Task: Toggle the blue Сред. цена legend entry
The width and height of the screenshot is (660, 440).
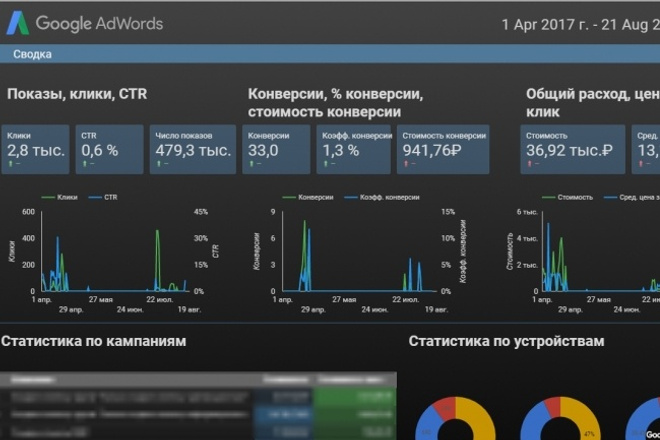Action: click(x=631, y=197)
